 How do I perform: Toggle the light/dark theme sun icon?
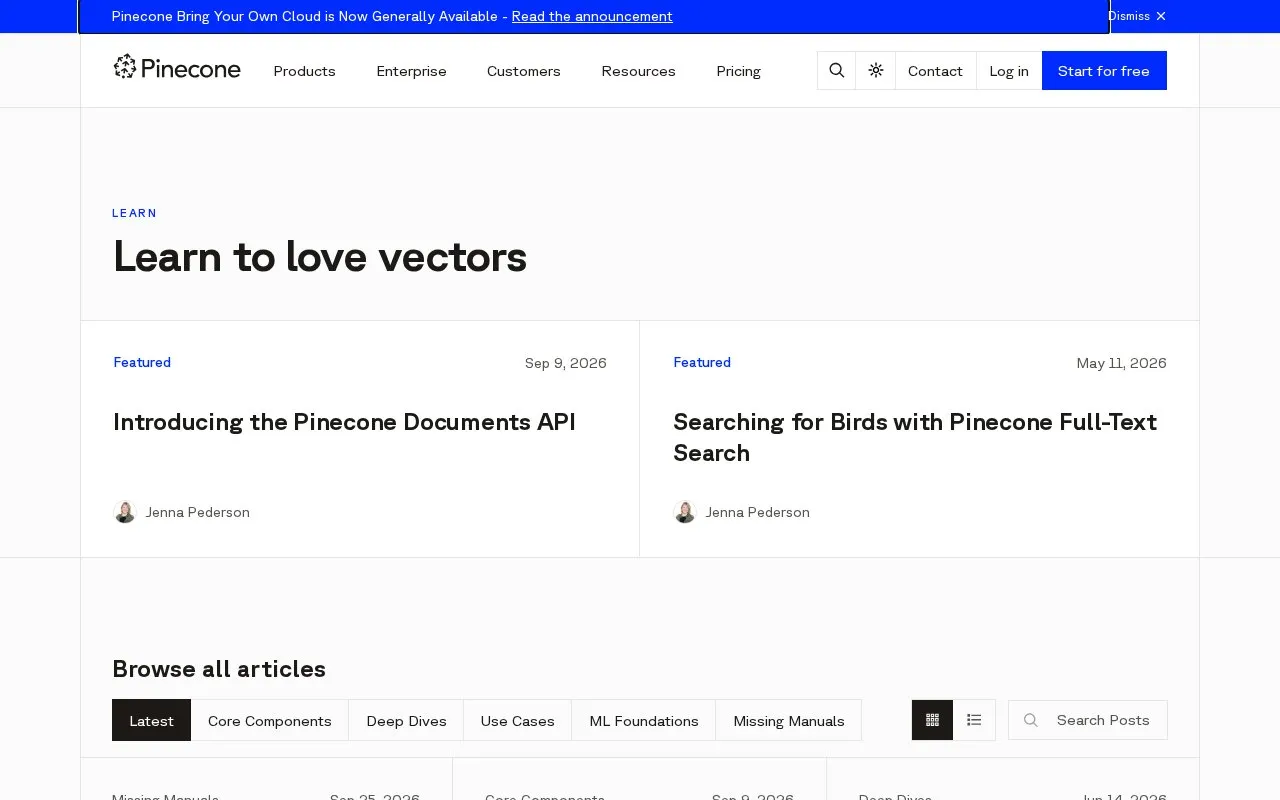[876, 70]
